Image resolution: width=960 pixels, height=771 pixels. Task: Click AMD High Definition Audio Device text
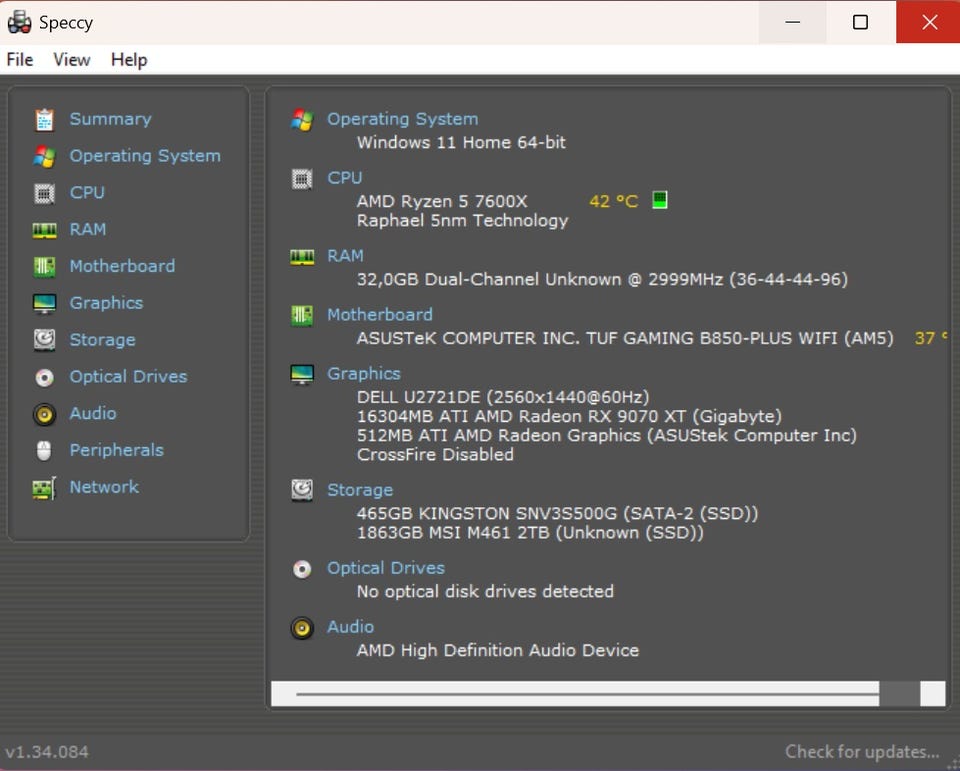498,650
